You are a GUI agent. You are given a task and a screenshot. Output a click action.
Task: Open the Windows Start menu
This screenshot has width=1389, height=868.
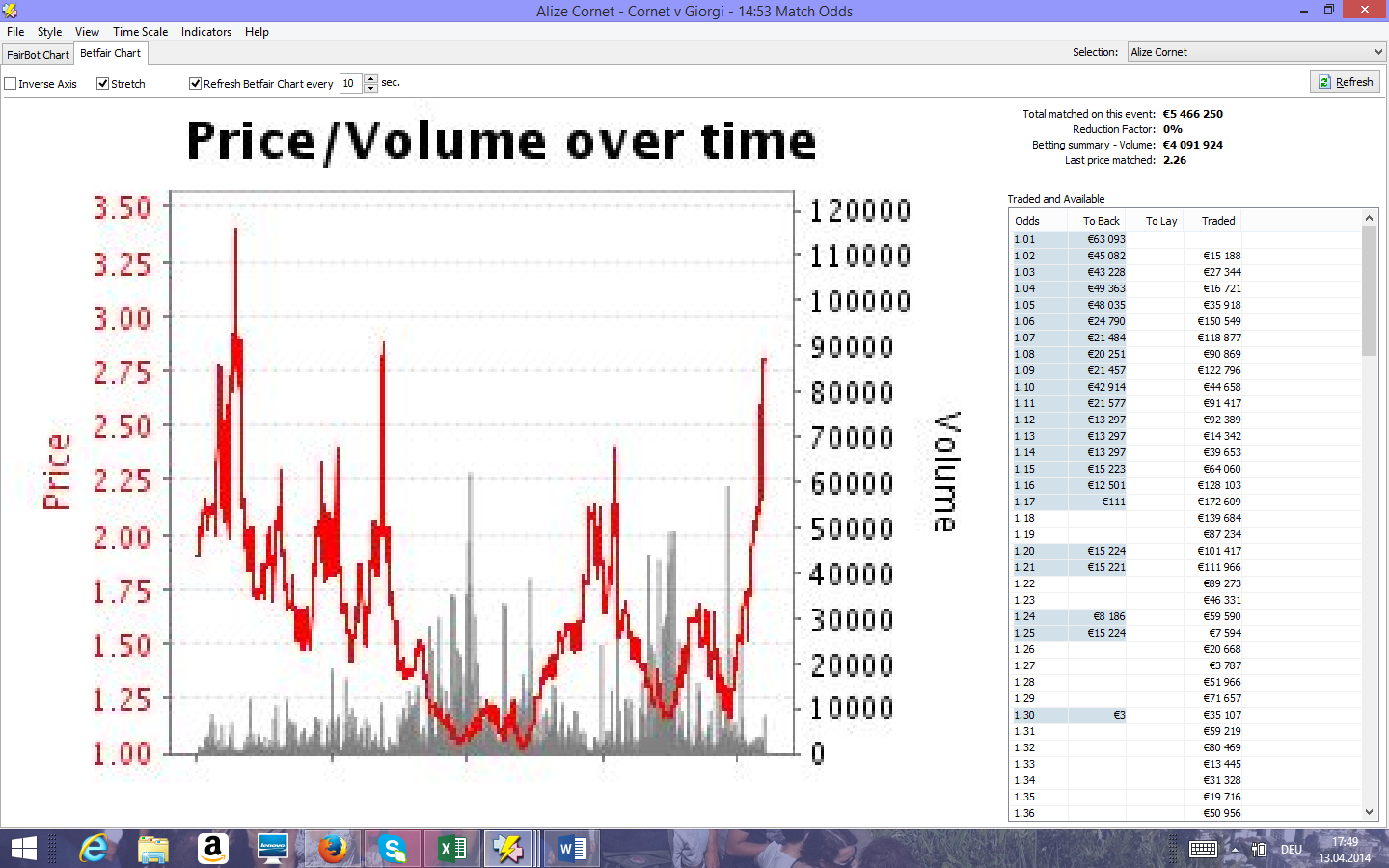tap(23, 849)
